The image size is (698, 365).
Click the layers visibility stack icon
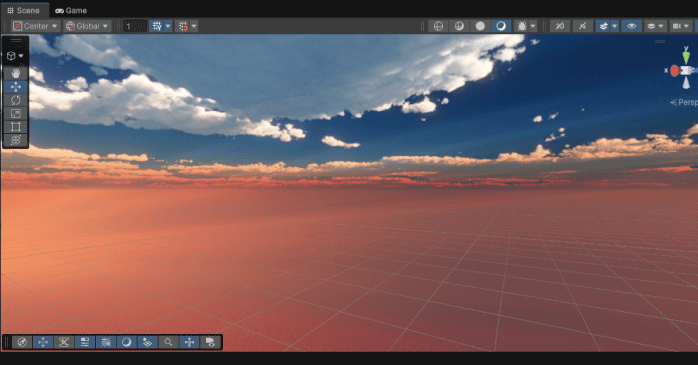click(651, 26)
